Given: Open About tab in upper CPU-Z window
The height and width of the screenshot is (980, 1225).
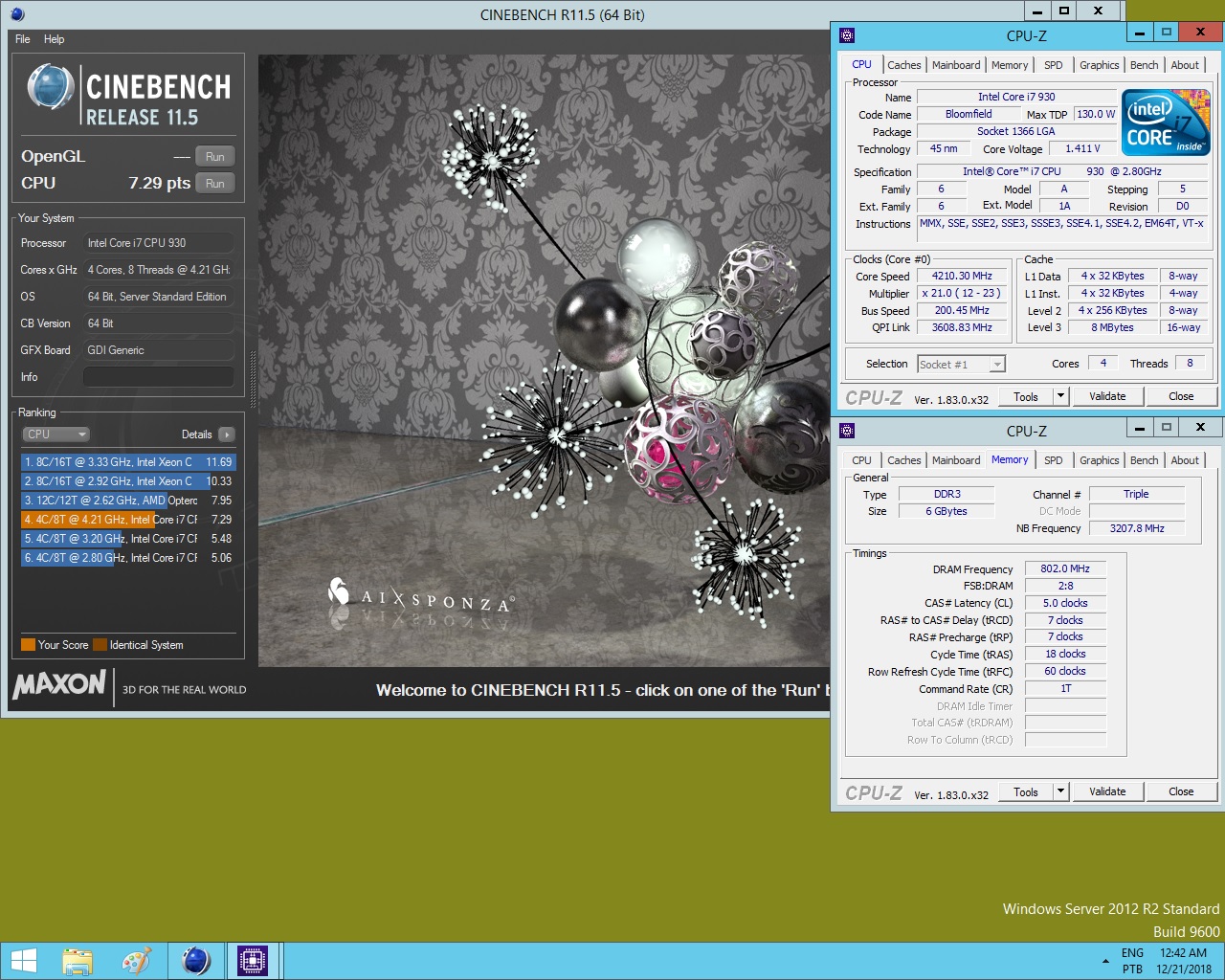Looking at the screenshot, I should pyautogui.click(x=1185, y=65).
